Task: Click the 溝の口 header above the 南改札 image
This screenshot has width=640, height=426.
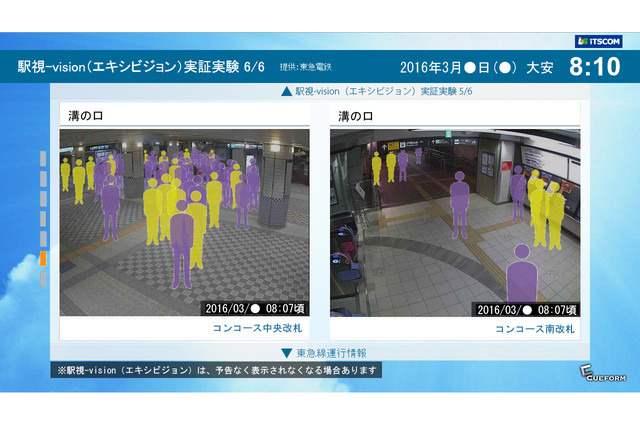Action: (356, 116)
